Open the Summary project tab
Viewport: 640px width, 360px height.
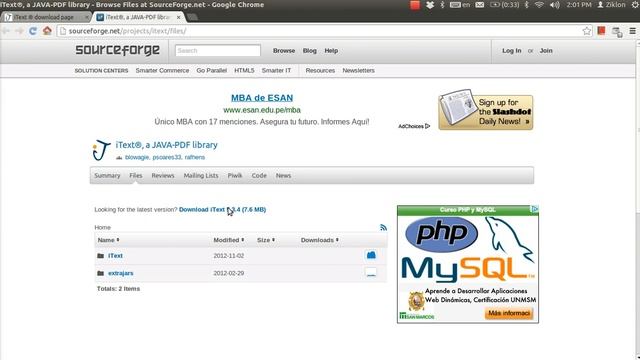coord(107,176)
